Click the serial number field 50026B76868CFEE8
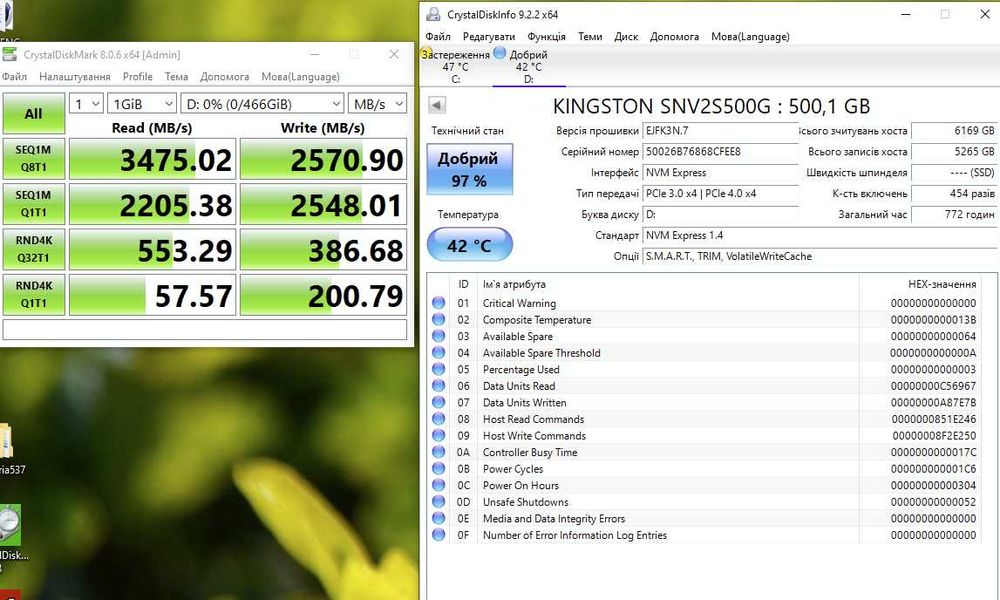This screenshot has height=600, width=1000. coord(720,152)
